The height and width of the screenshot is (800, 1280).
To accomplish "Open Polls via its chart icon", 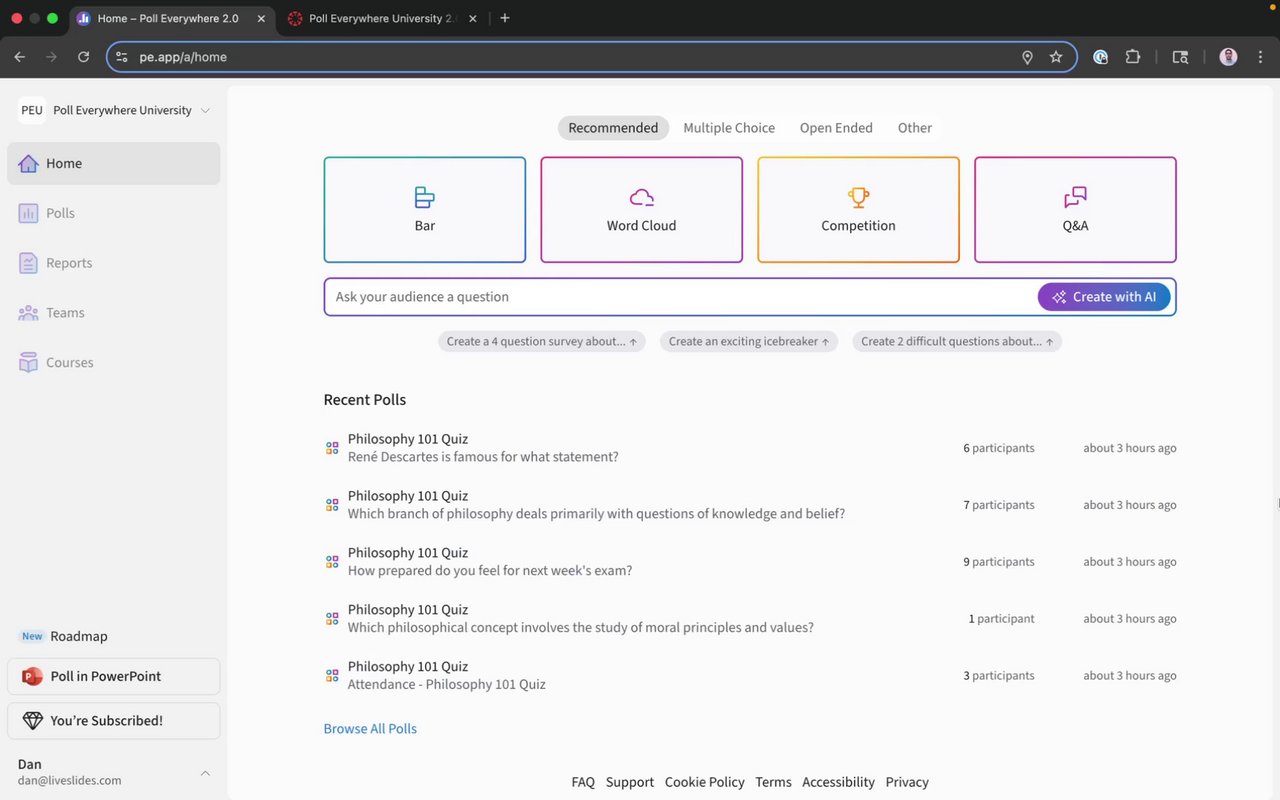I will pos(28,213).
